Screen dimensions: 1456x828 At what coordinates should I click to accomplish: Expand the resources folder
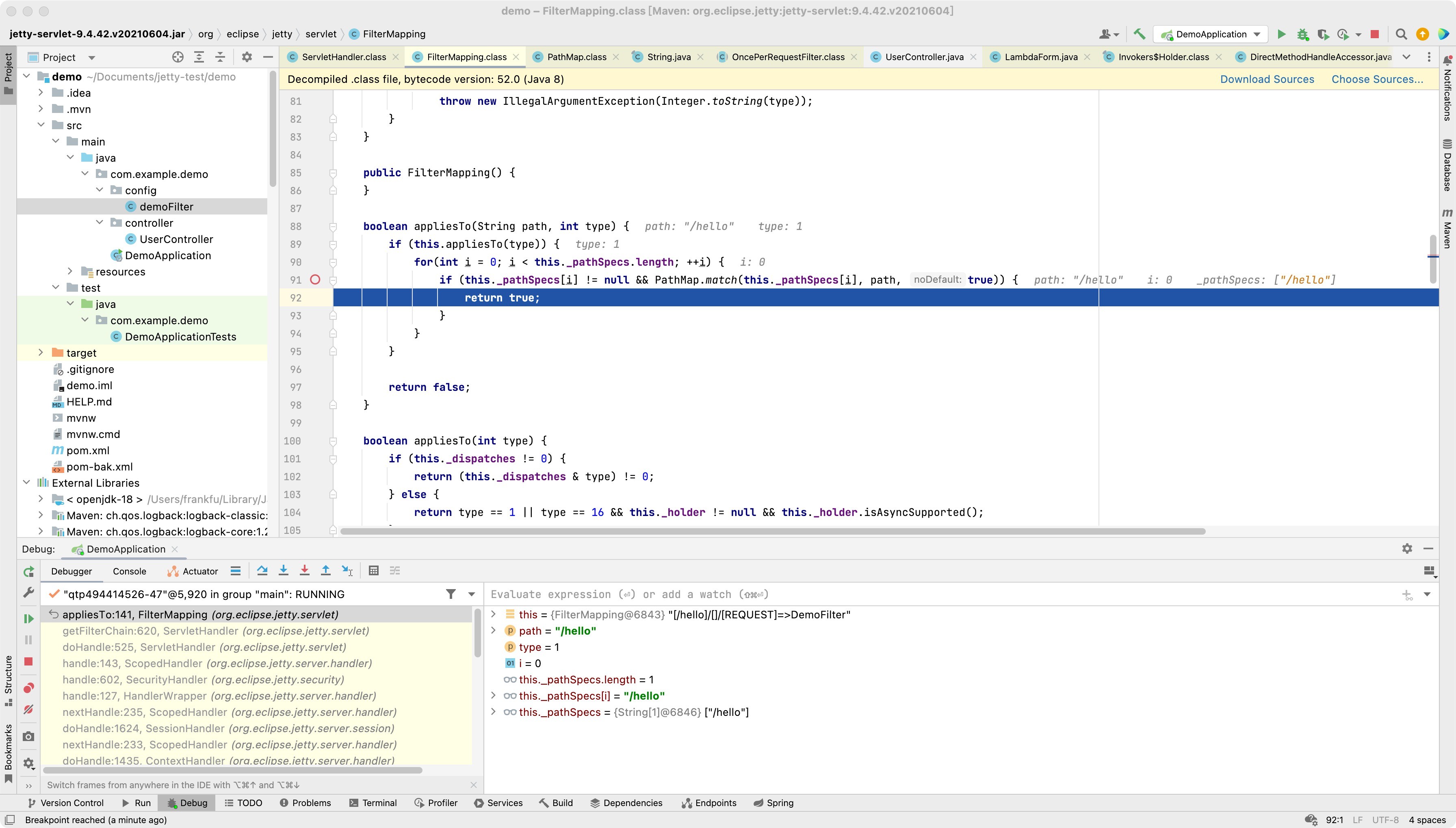[71, 271]
